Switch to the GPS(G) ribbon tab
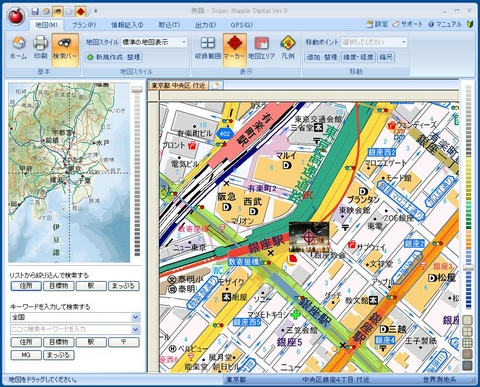This screenshot has height=387, width=480. [242, 25]
